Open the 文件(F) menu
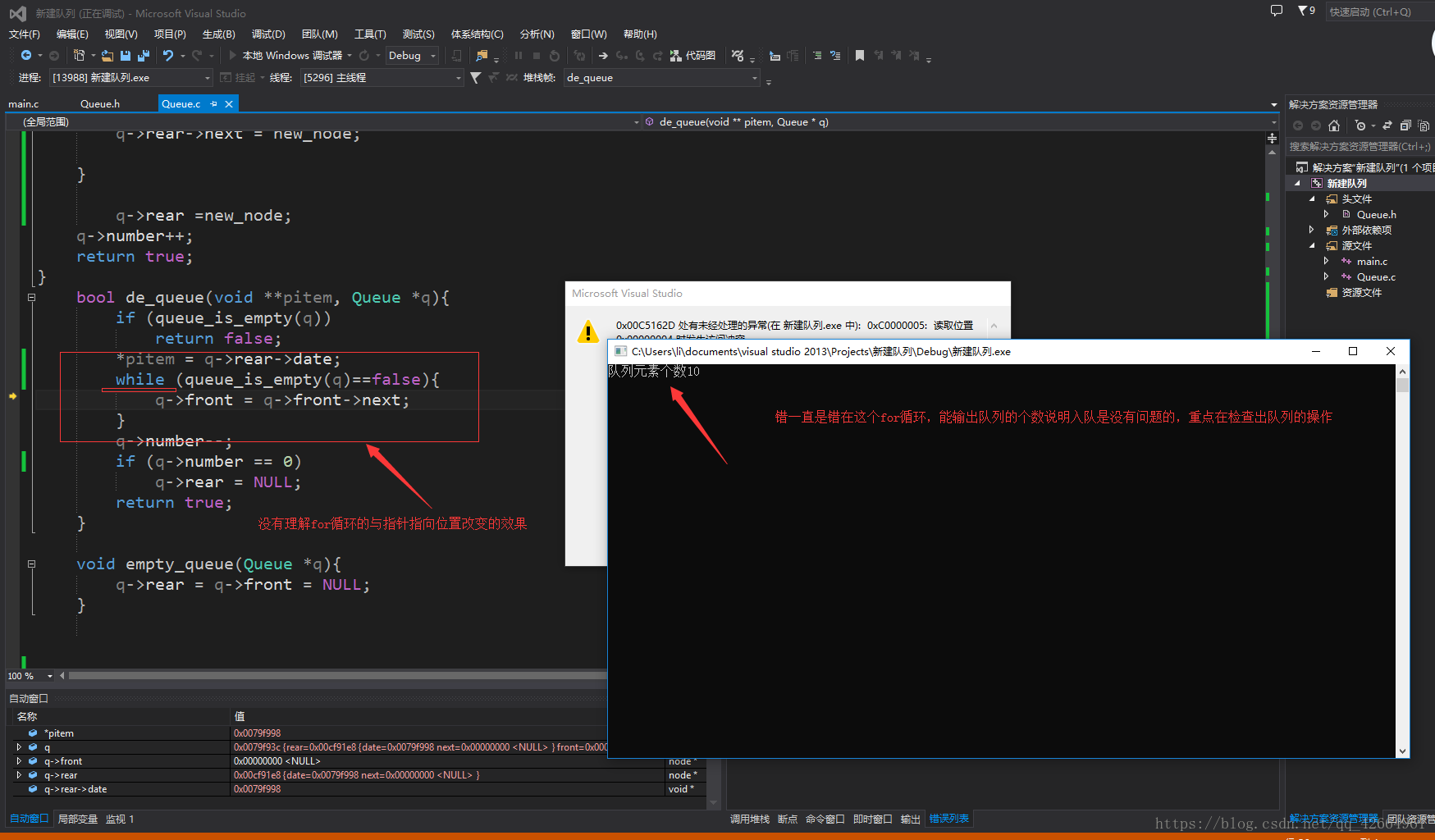This screenshot has height=840, width=1435. point(25,34)
